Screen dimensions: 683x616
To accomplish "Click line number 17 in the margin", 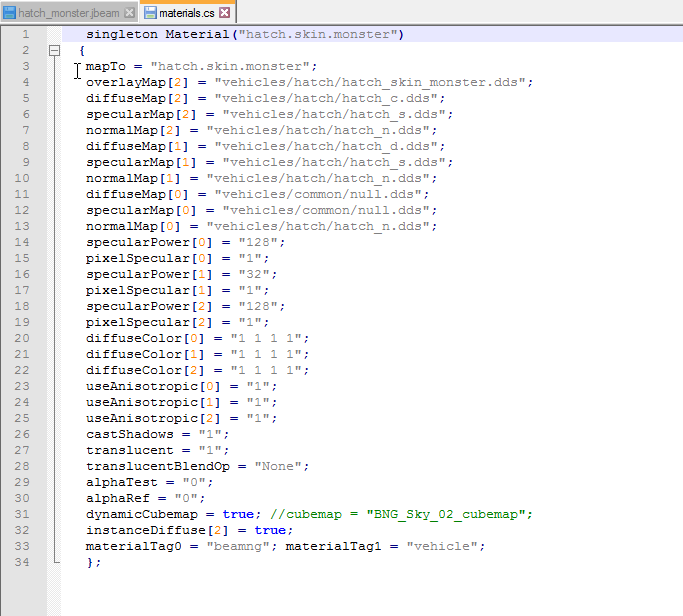I will tap(22, 290).
